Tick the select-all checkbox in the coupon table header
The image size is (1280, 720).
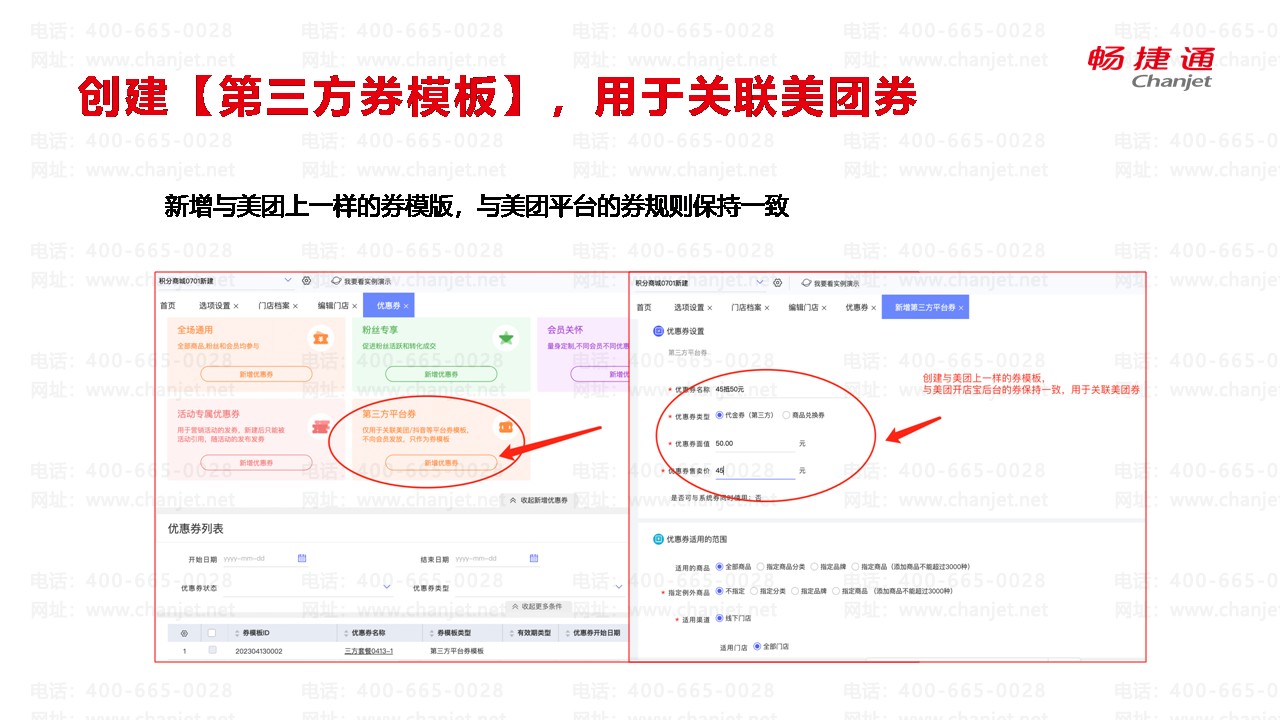[211, 633]
